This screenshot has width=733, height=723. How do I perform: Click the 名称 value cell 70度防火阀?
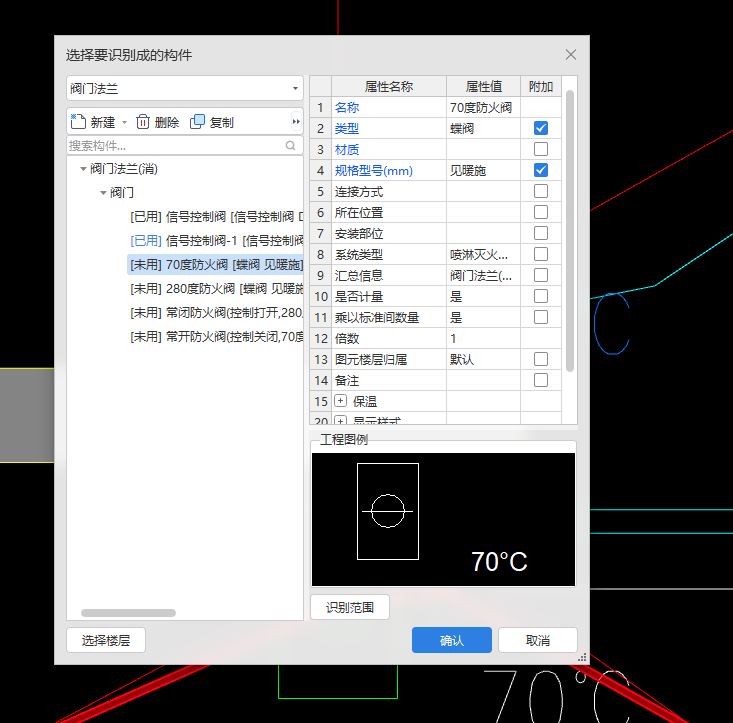pos(483,107)
